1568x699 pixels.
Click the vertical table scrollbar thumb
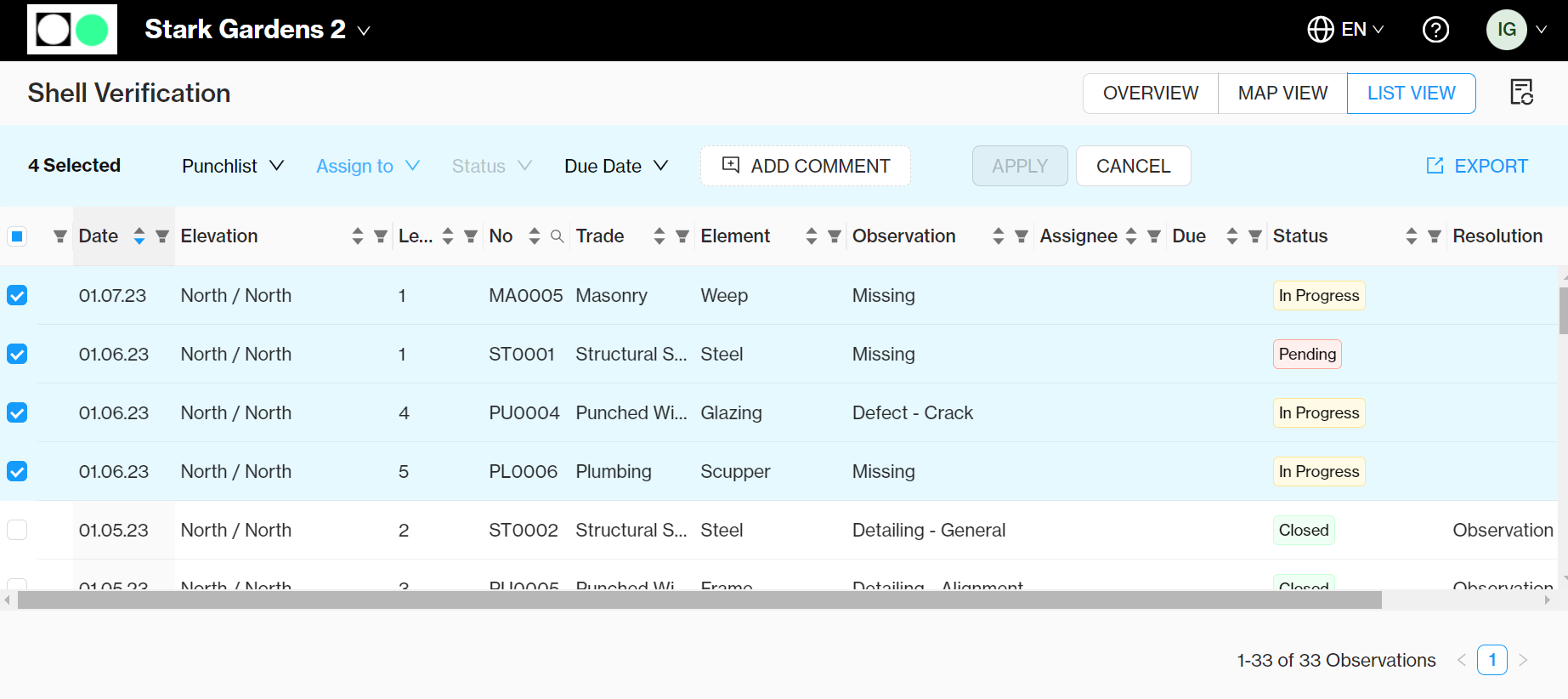click(x=1563, y=310)
